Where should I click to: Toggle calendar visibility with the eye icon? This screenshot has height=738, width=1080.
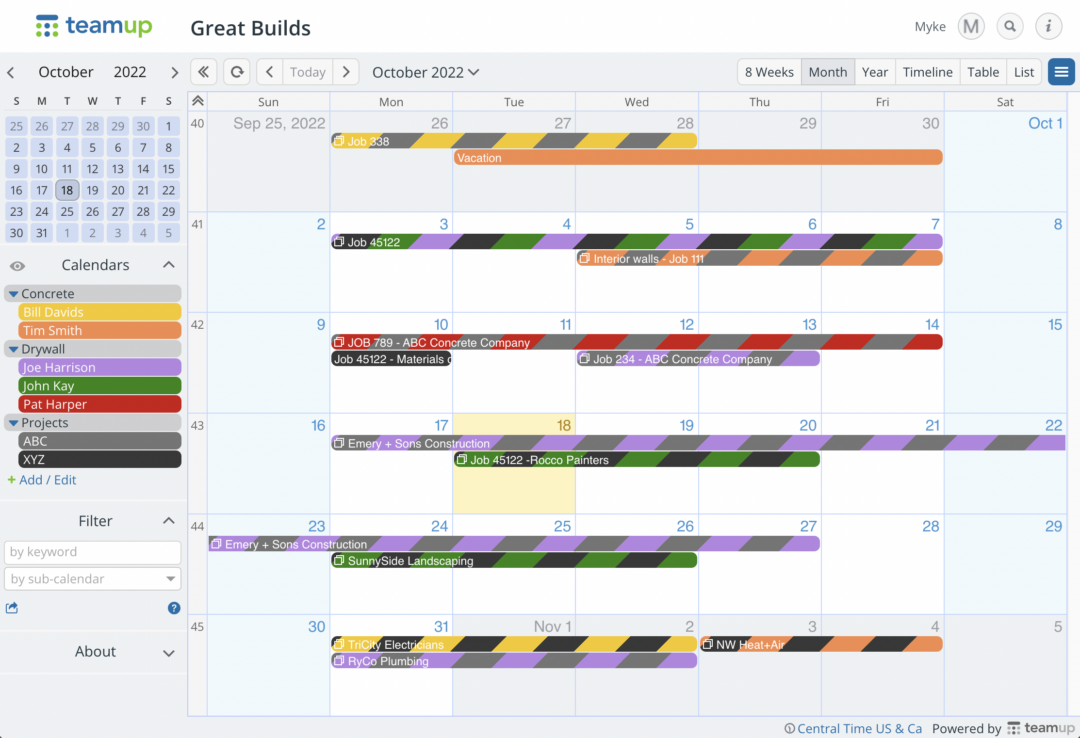(x=16, y=266)
